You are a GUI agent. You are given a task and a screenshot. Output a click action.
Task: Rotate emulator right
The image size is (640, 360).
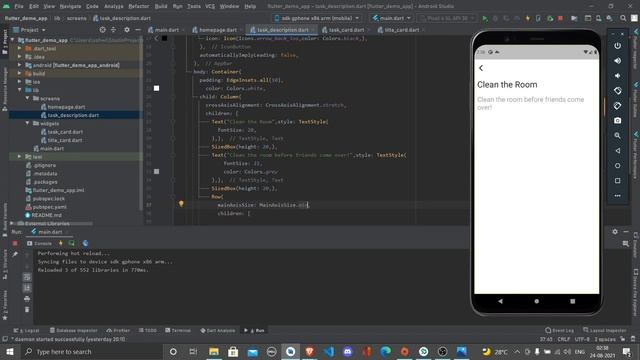[618, 106]
